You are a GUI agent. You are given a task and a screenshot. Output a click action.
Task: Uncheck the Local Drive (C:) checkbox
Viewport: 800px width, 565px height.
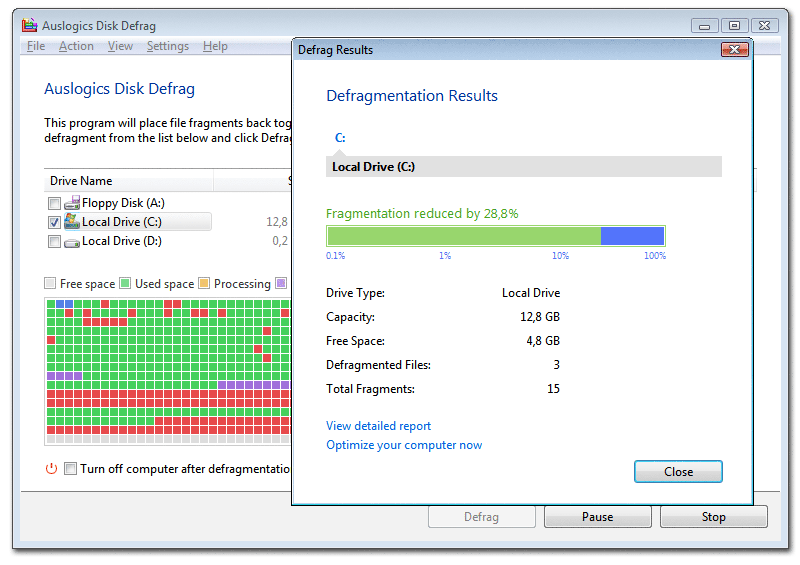[54, 223]
